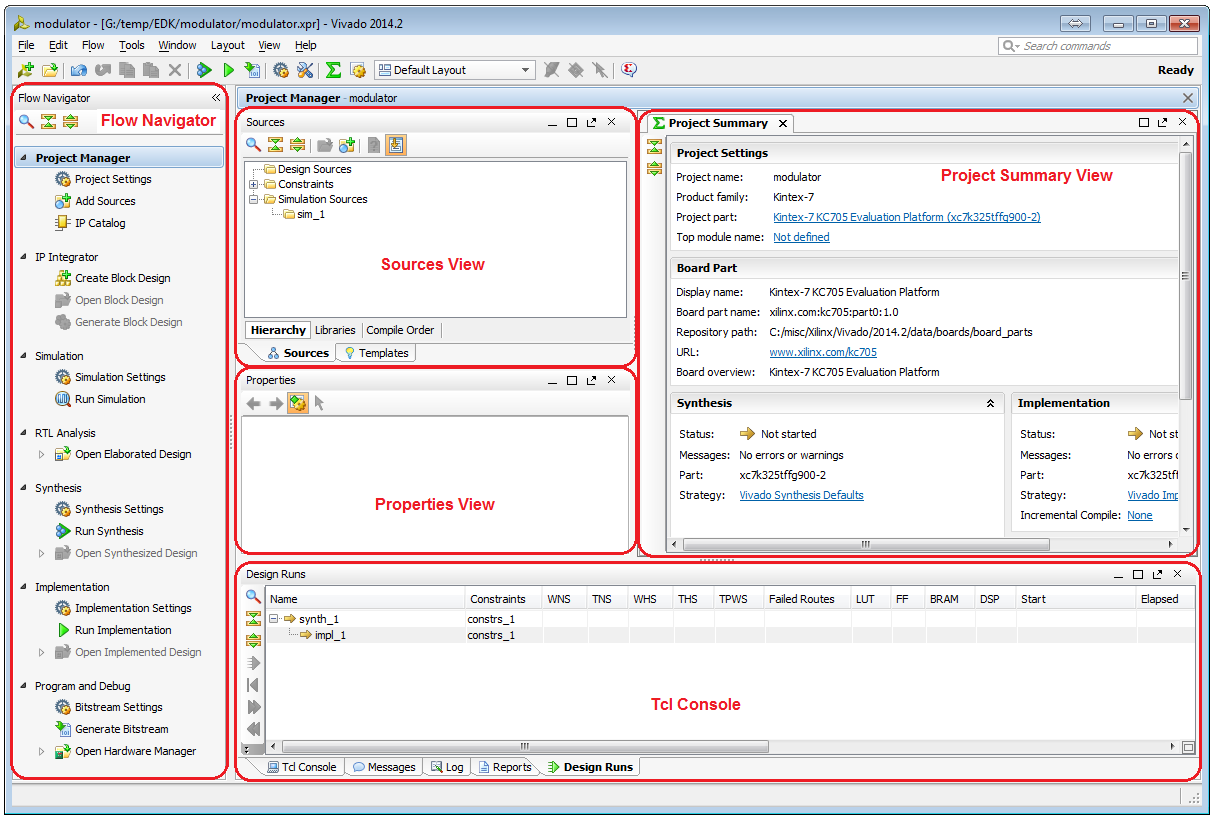Open the Kintex-7 KC705 Evaluation Platform project part link

[907, 217]
